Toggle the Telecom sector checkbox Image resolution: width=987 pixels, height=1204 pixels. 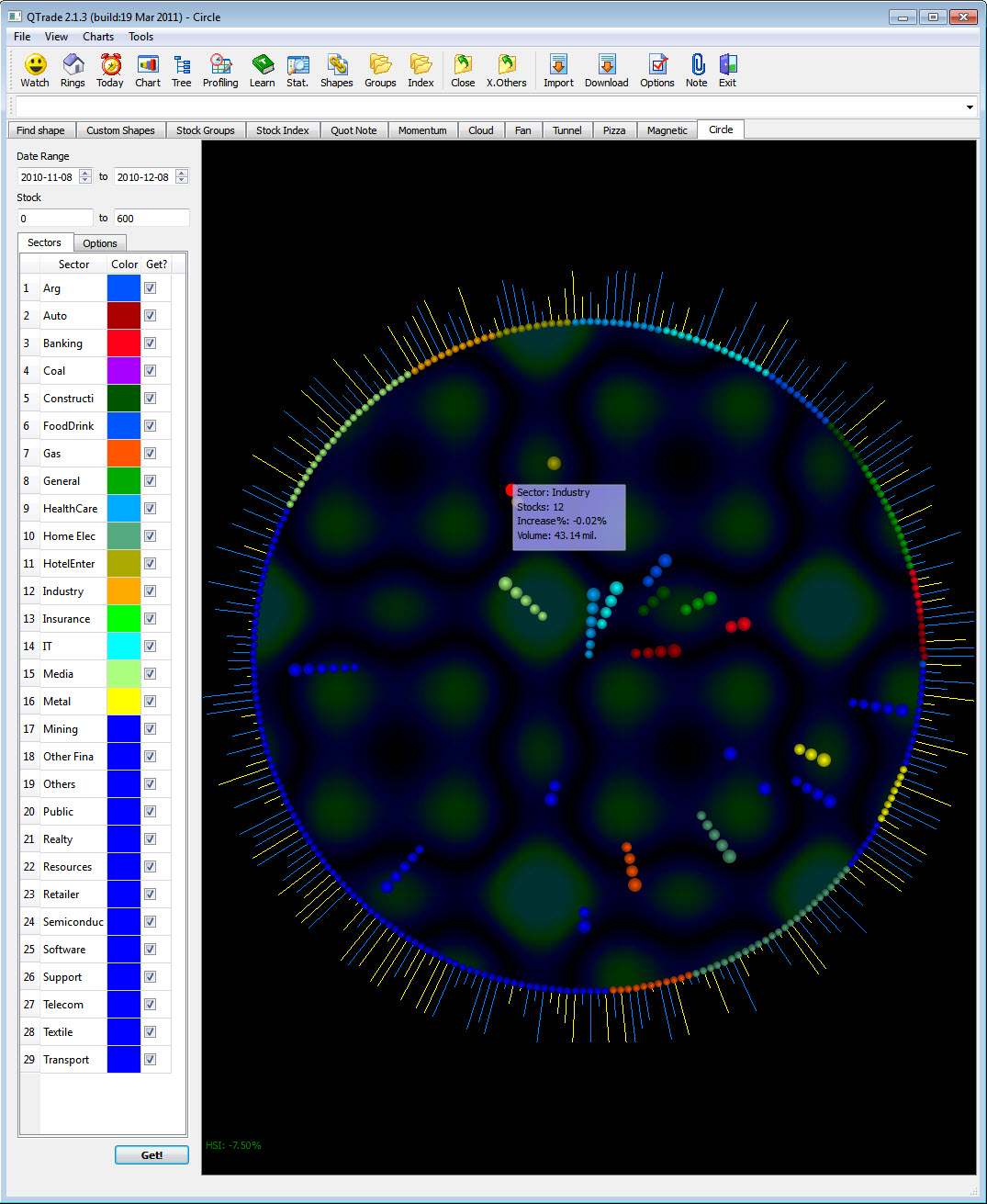(x=149, y=1004)
